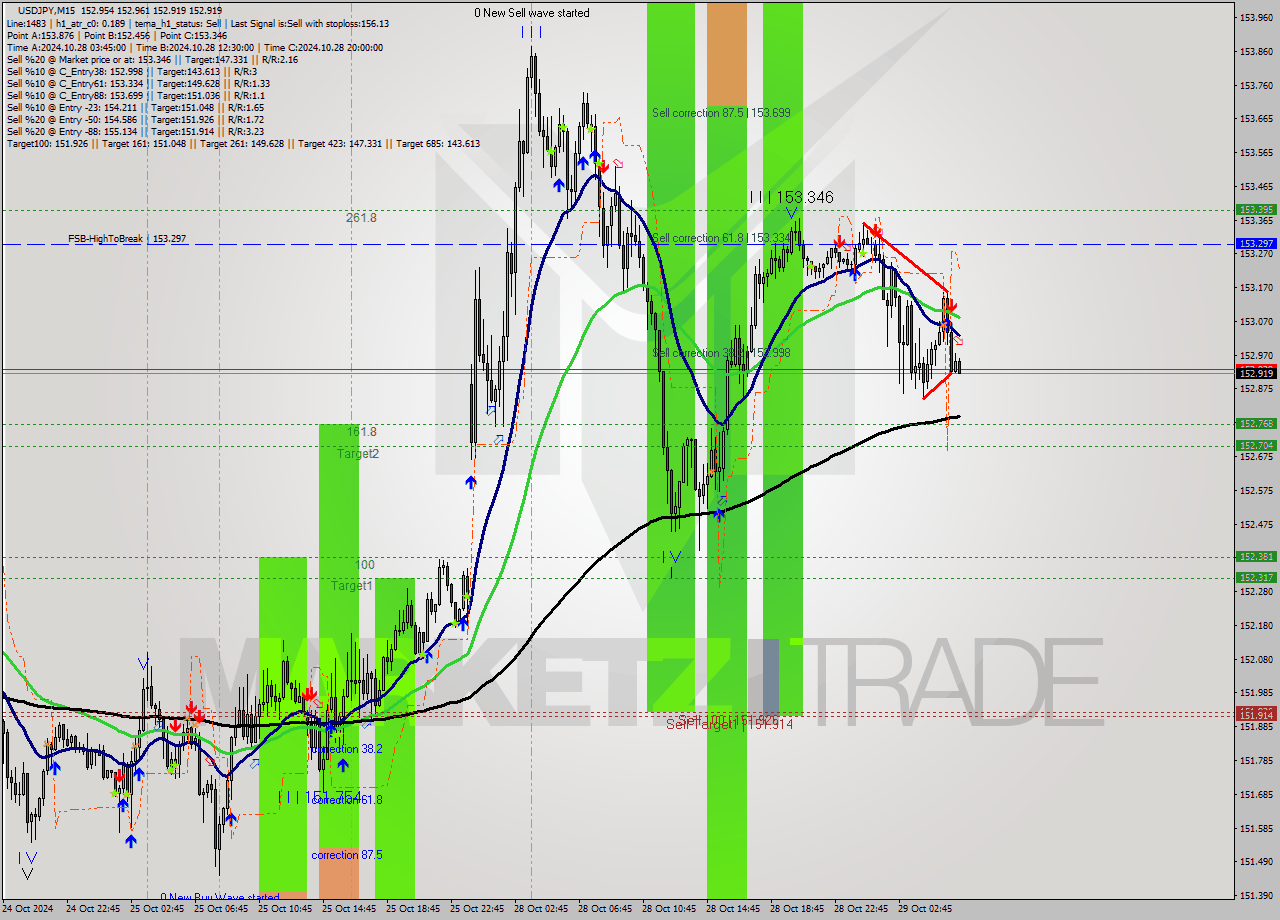Click the green 152.704 price tag
Viewport: 1280px width, 920px height.
[x=1256, y=446]
